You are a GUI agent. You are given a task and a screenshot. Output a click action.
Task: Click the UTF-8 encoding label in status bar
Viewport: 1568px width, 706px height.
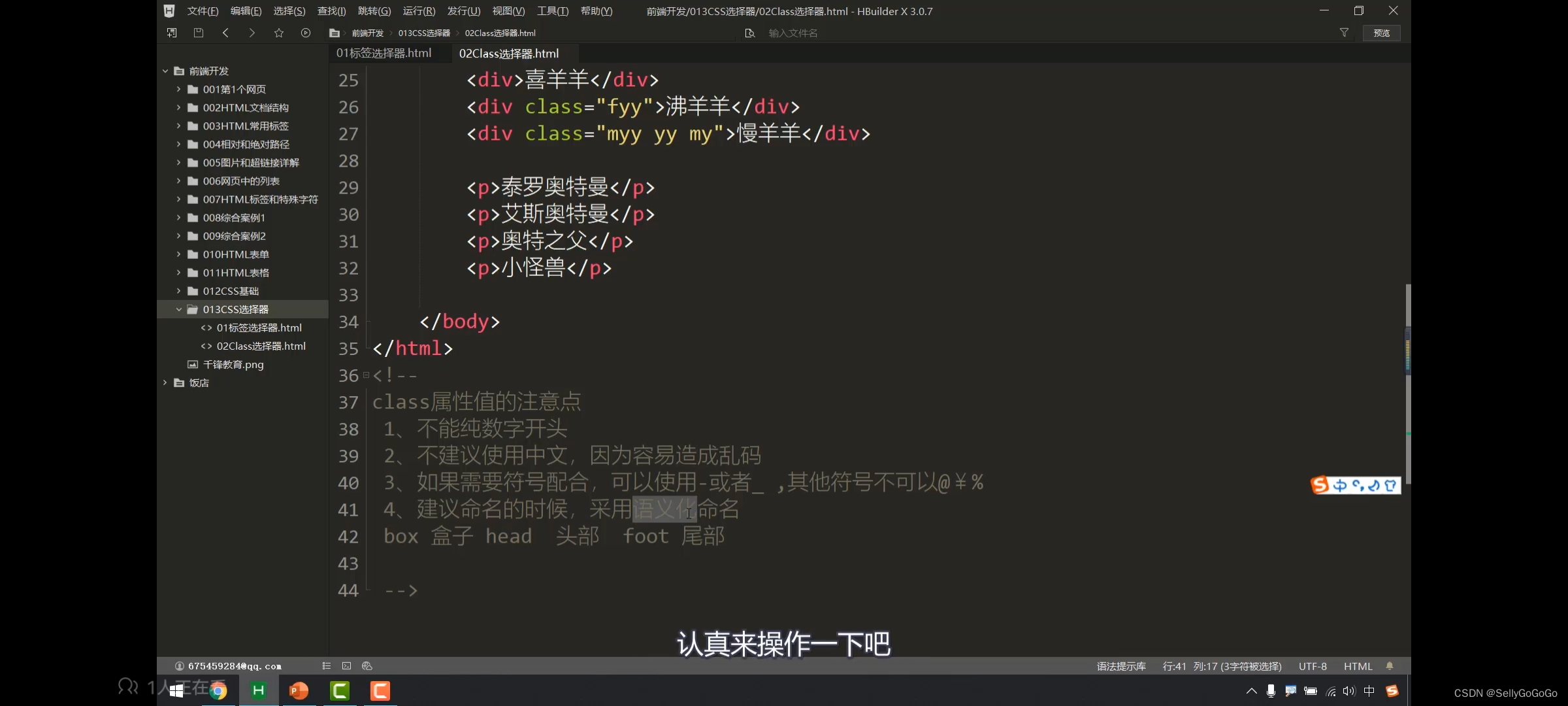point(1313,665)
